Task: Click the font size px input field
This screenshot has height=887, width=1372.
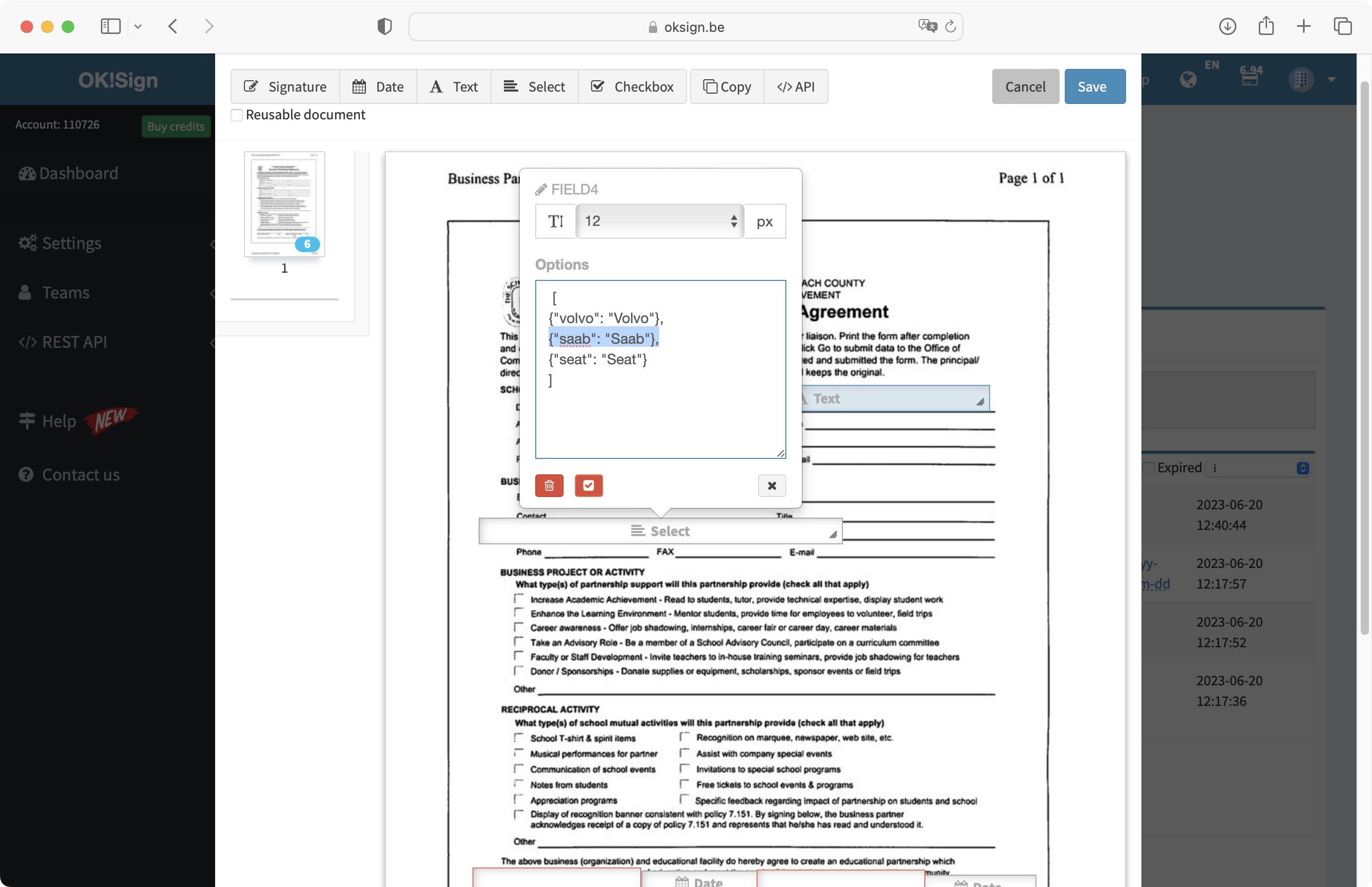Action: pyautogui.click(x=660, y=220)
